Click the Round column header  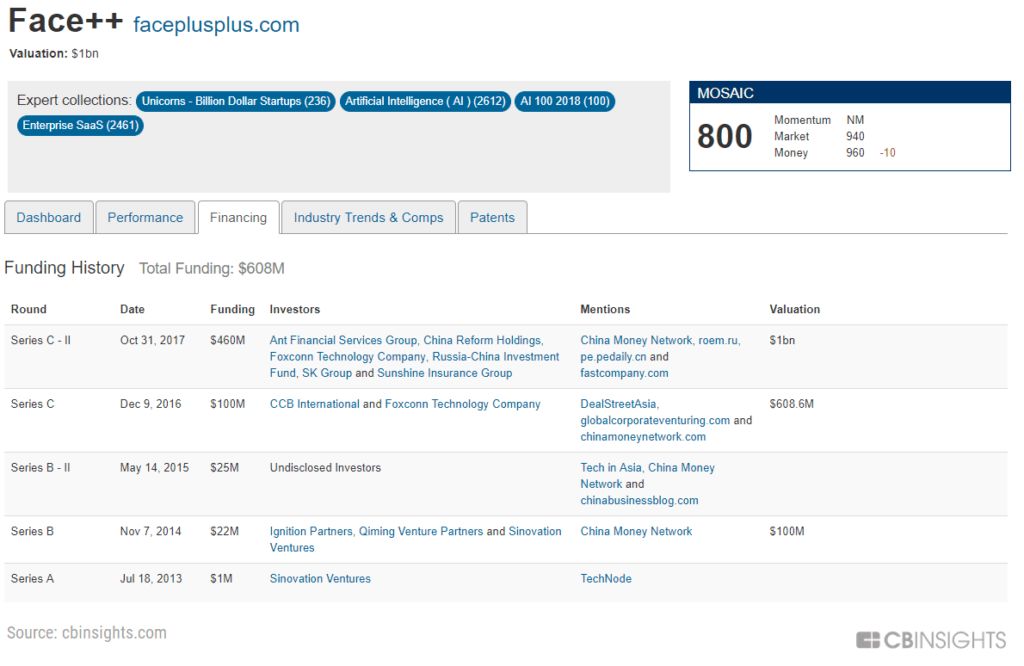29,309
